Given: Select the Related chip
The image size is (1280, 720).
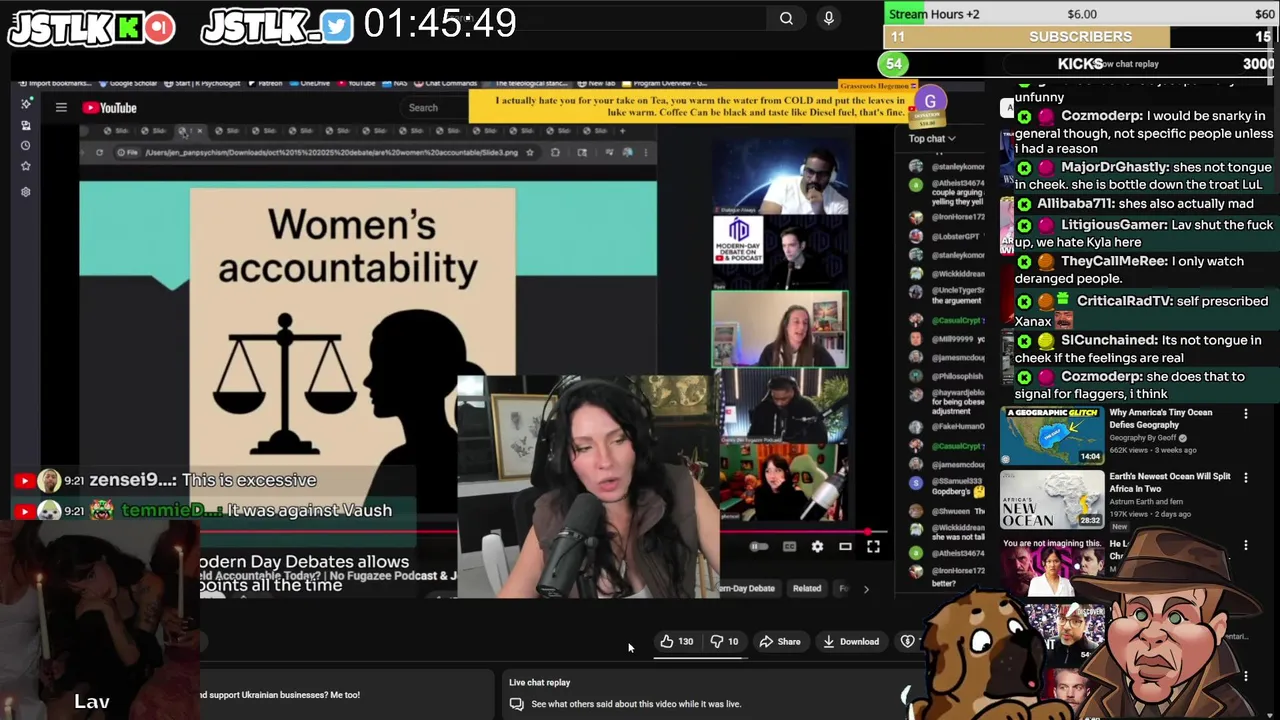Looking at the screenshot, I should [x=807, y=588].
